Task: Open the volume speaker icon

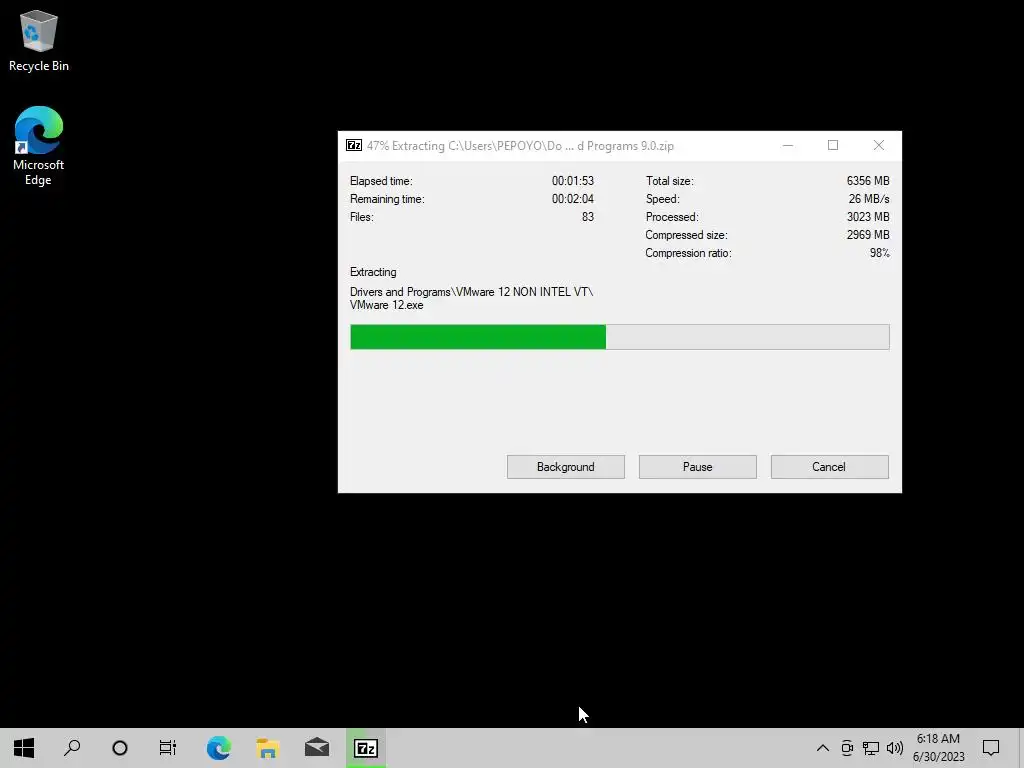Action: pyautogui.click(x=895, y=748)
